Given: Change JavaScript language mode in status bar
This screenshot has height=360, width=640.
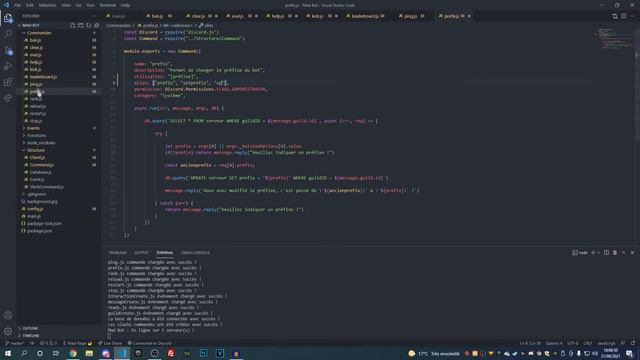Looking at the screenshot, I should (606, 343).
